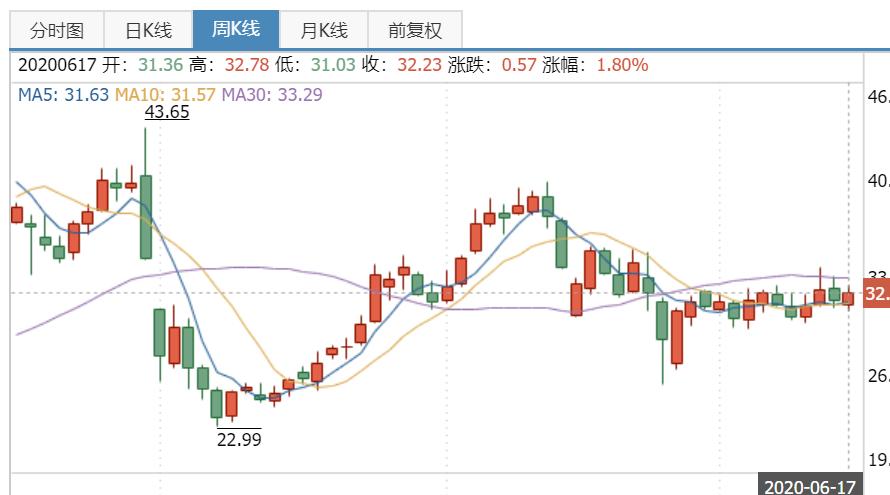This screenshot has height=495, width=890.
Task: Click the tall green candle below 43.65
Action: (146, 216)
